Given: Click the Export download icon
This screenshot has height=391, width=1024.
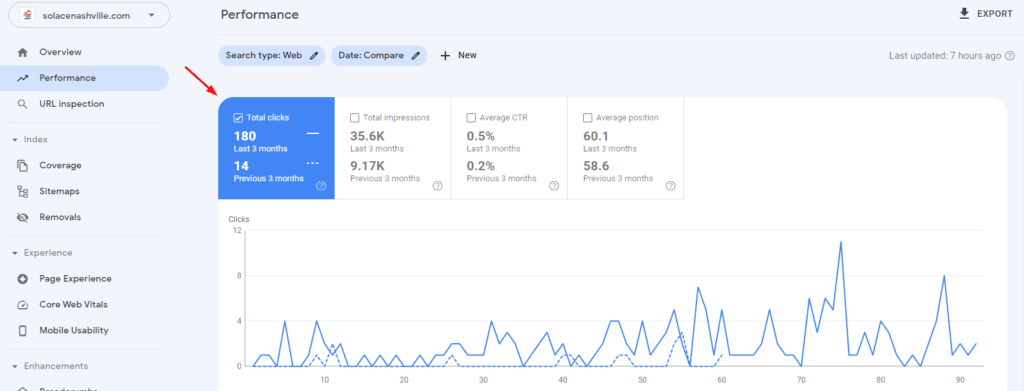Looking at the screenshot, I should [965, 14].
